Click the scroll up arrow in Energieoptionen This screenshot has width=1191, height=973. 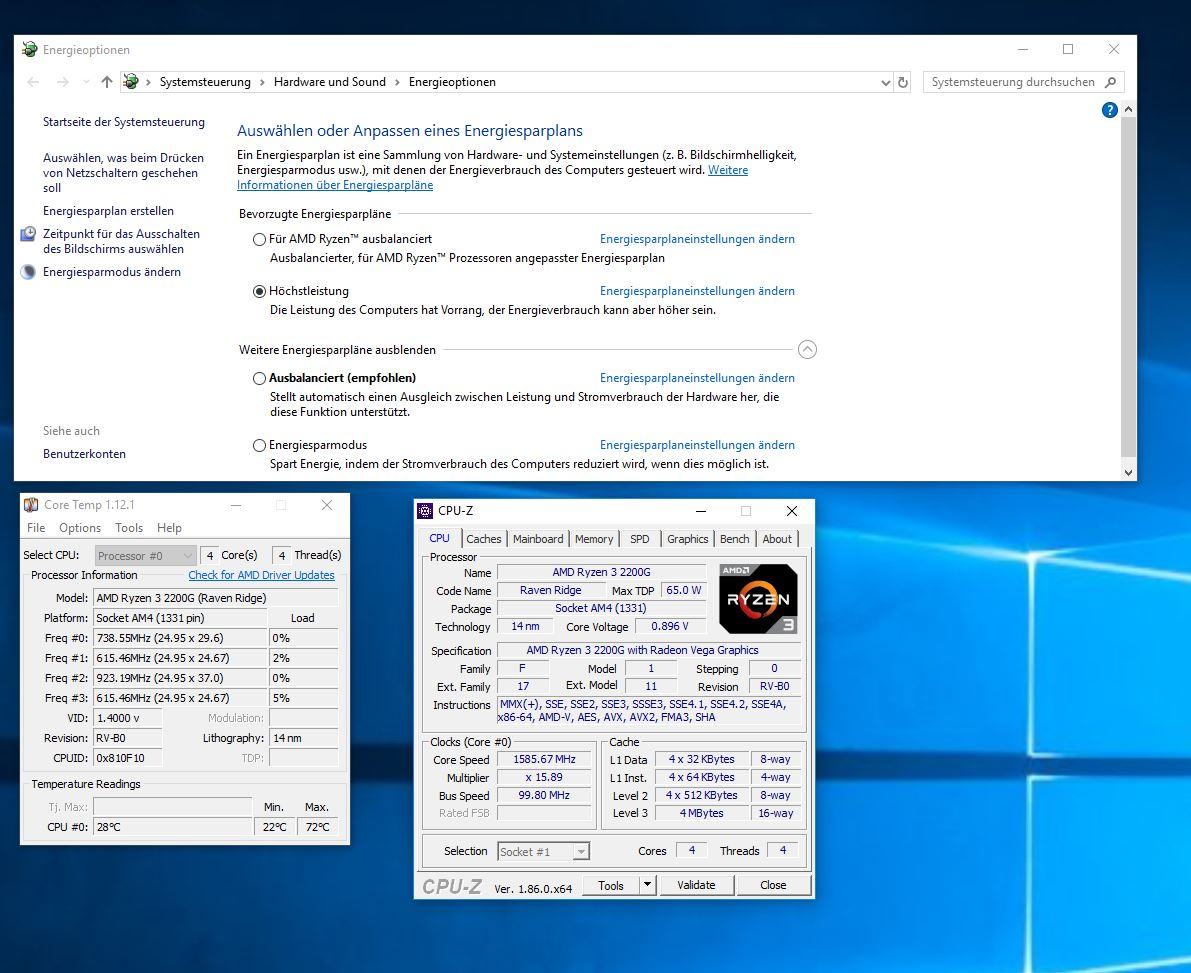1128,110
